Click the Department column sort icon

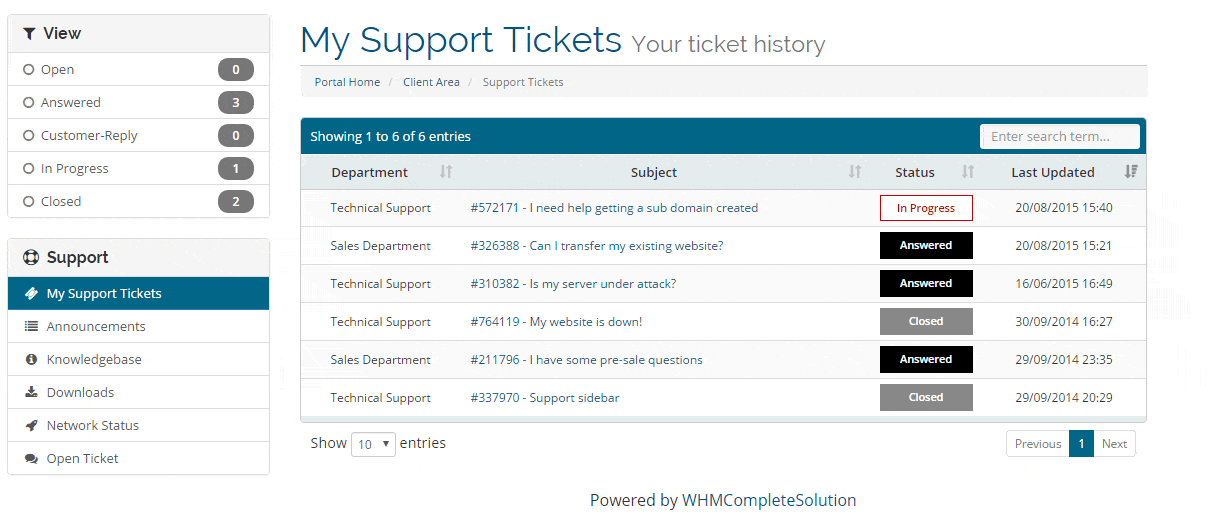click(446, 172)
